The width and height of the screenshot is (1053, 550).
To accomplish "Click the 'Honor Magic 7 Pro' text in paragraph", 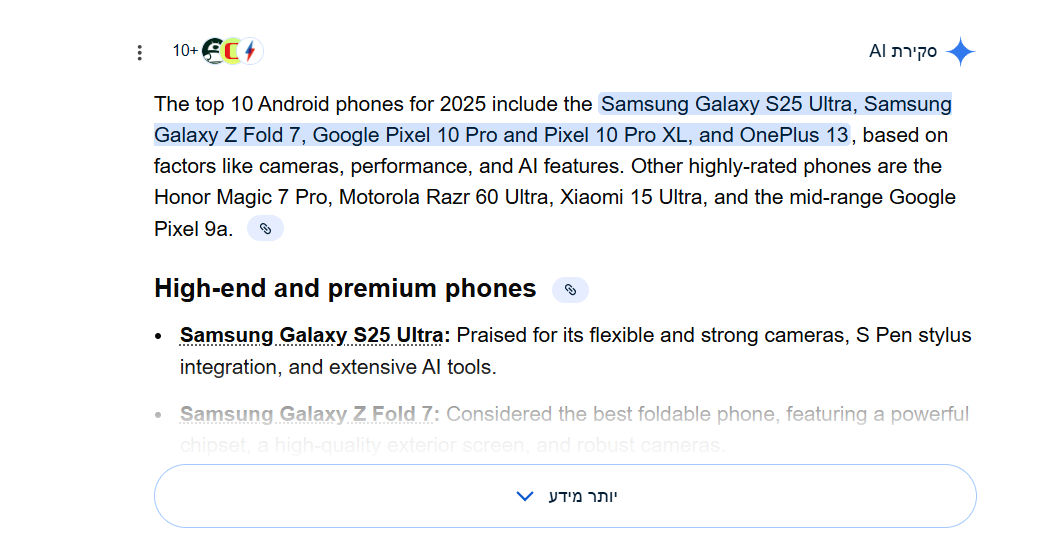I will (x=241, y=197).
